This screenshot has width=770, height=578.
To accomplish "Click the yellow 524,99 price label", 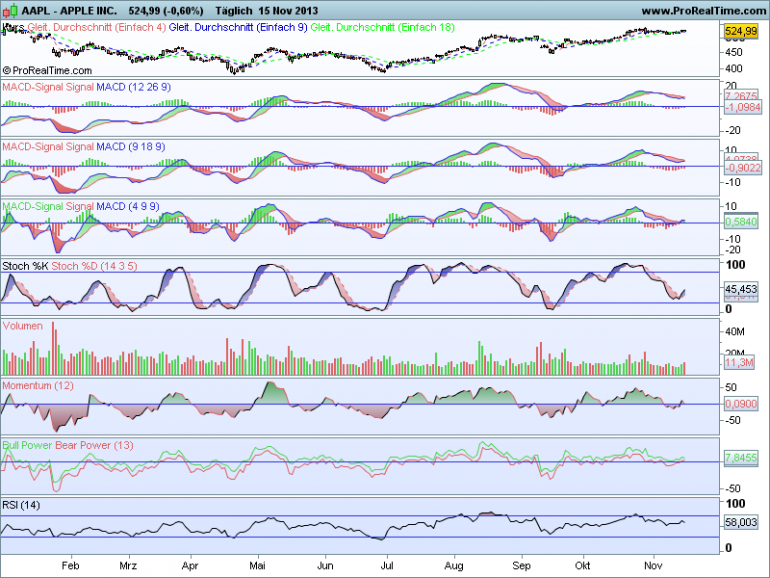I will pos(741,31).
